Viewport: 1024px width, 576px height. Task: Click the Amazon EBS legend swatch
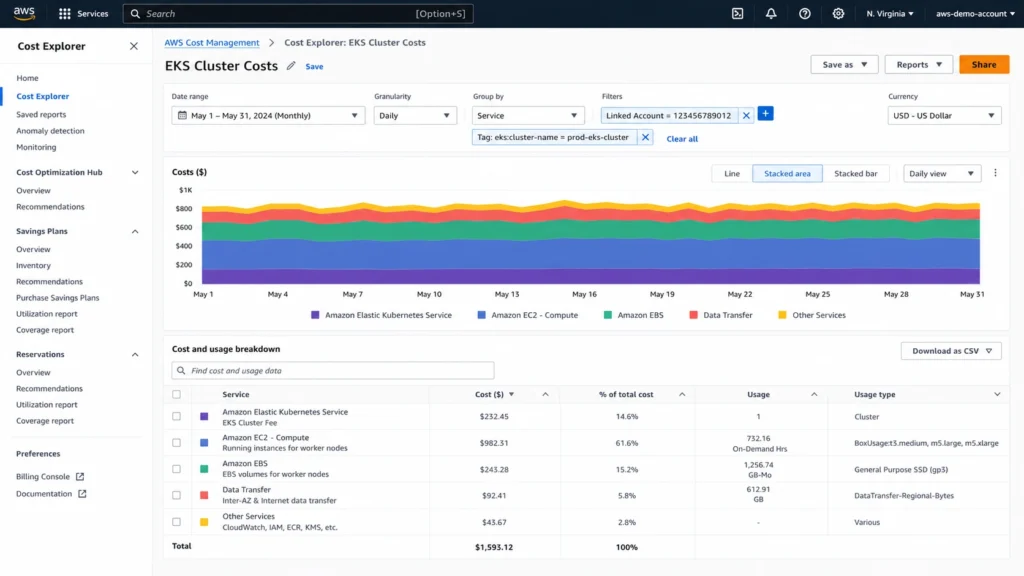tap(608, 315)
